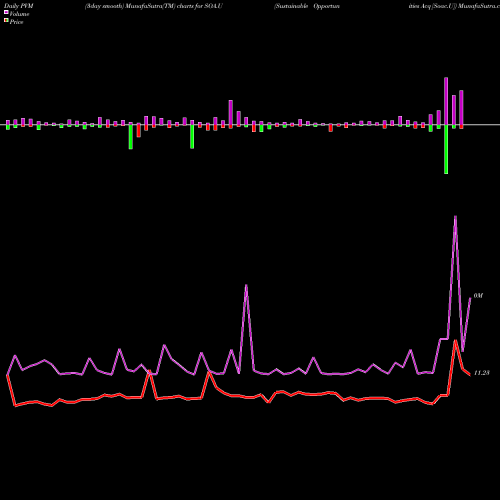
Task: Click the Volume legend color swatch
Action: pos(6,12)
